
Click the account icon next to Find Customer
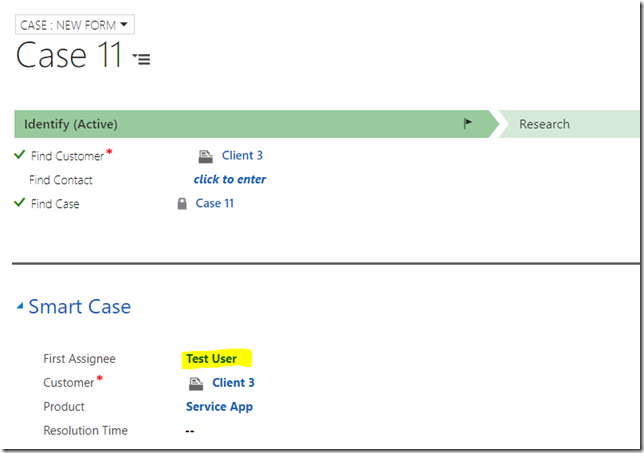[x=205, y=156]
